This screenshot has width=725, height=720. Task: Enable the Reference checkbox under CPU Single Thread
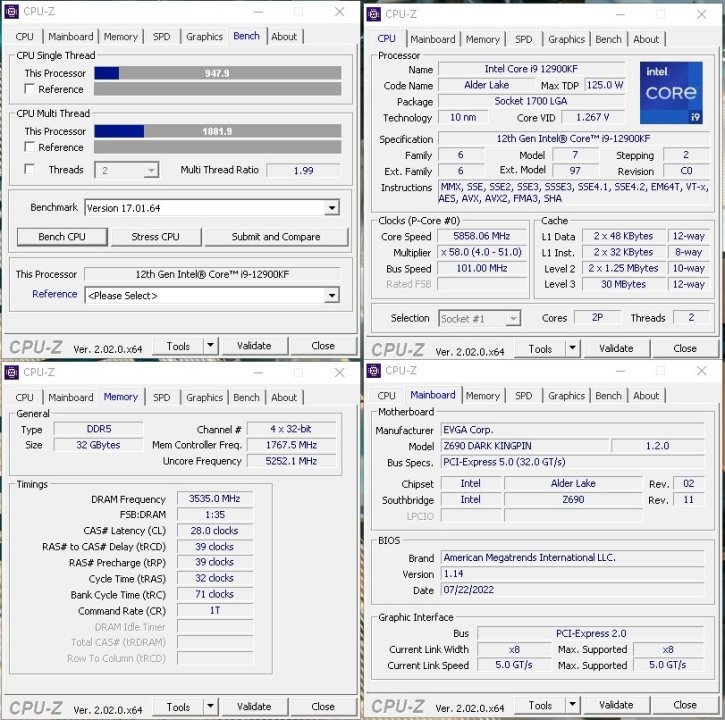pos(30,90)
